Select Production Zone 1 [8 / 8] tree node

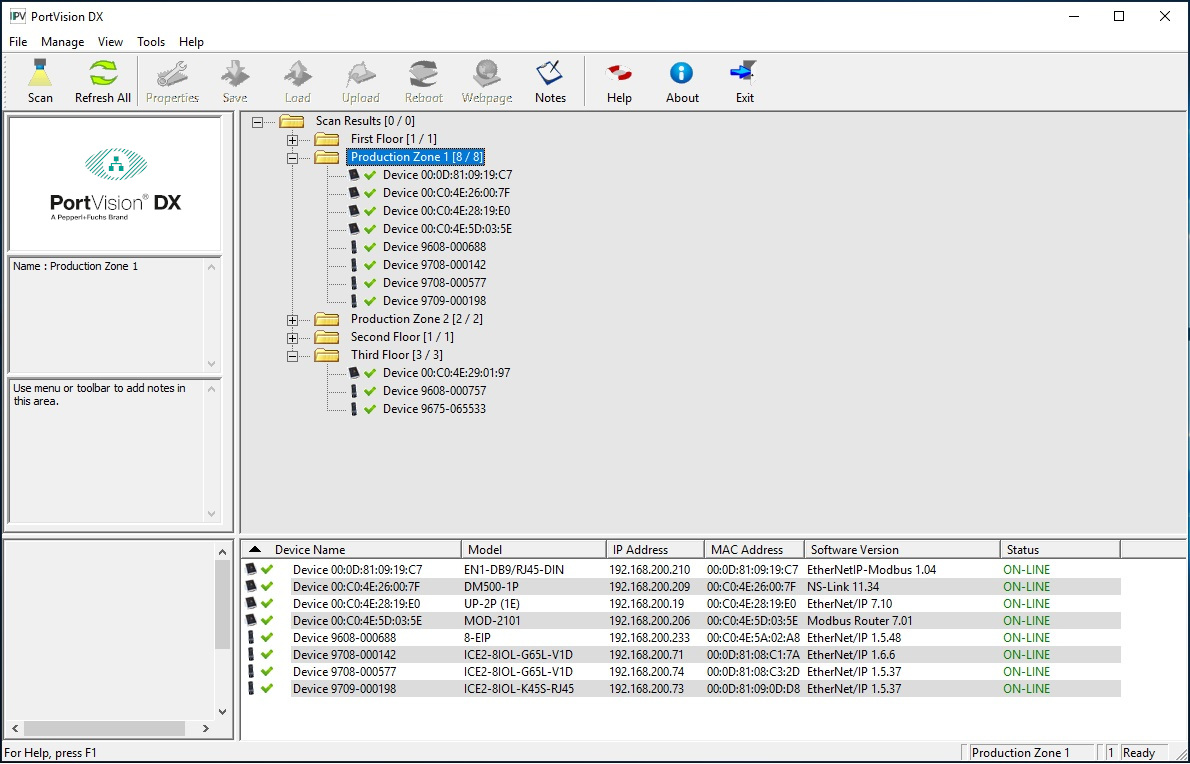(416, 157)
